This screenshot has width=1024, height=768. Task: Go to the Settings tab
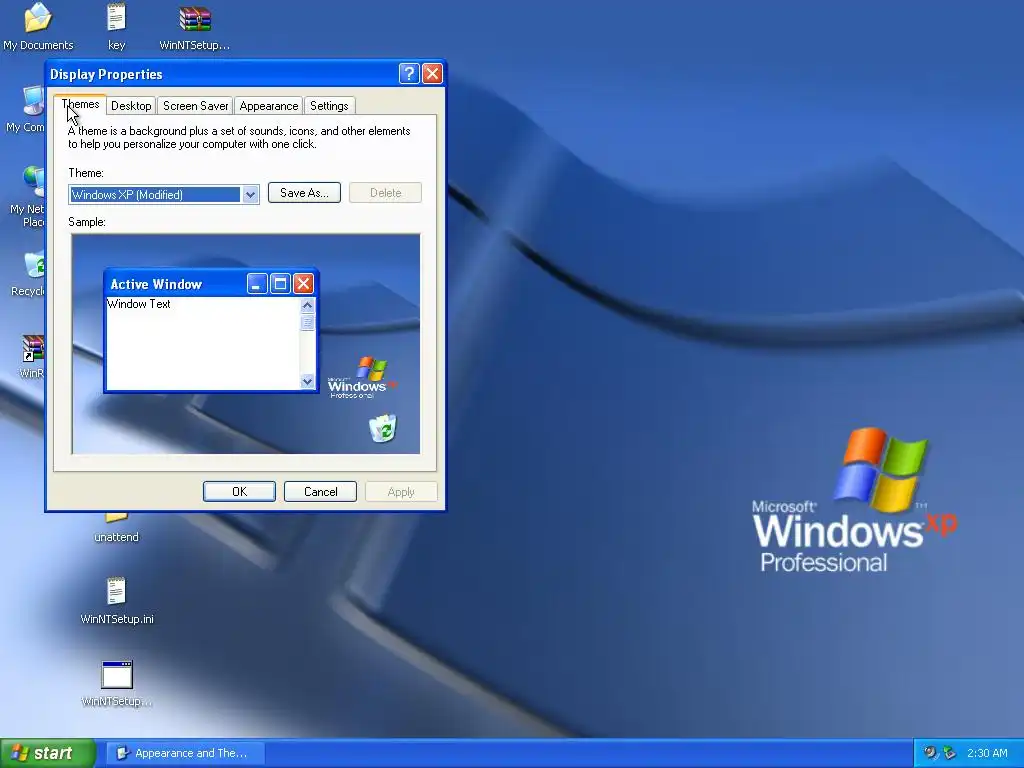329,106
